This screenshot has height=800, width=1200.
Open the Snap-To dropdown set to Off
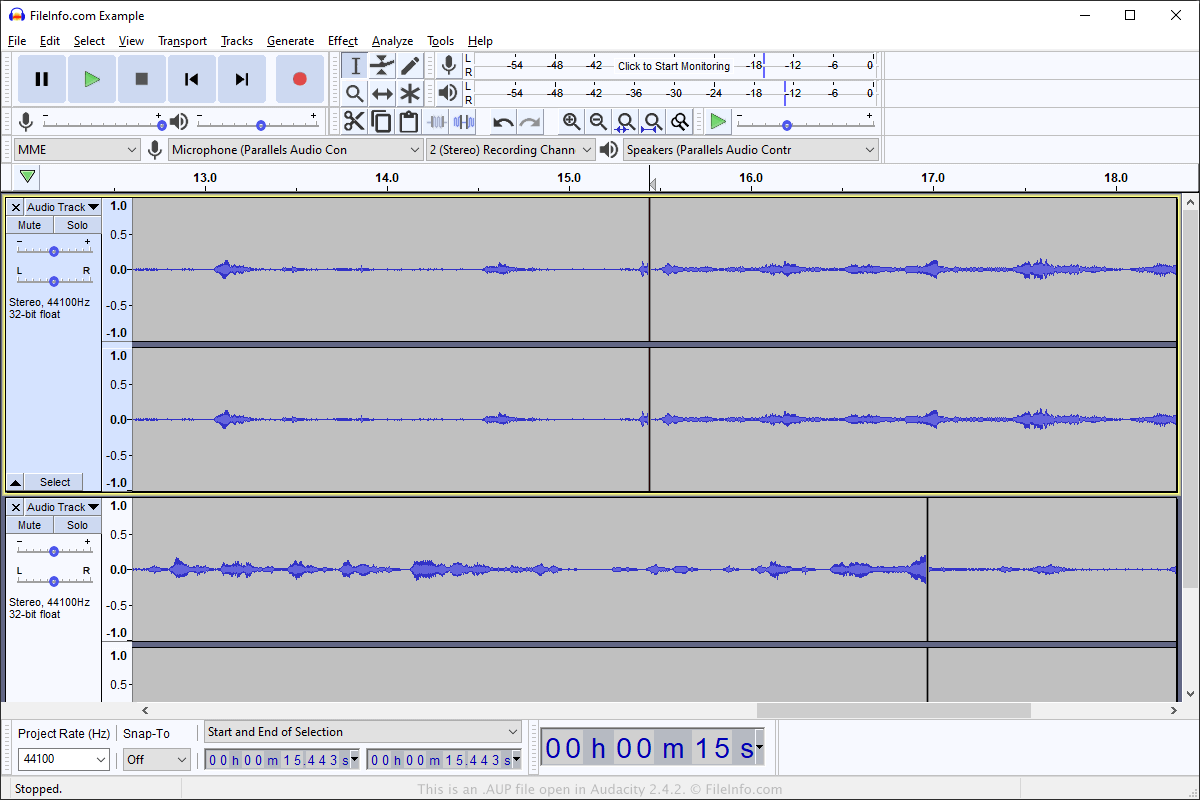(157, 760)
